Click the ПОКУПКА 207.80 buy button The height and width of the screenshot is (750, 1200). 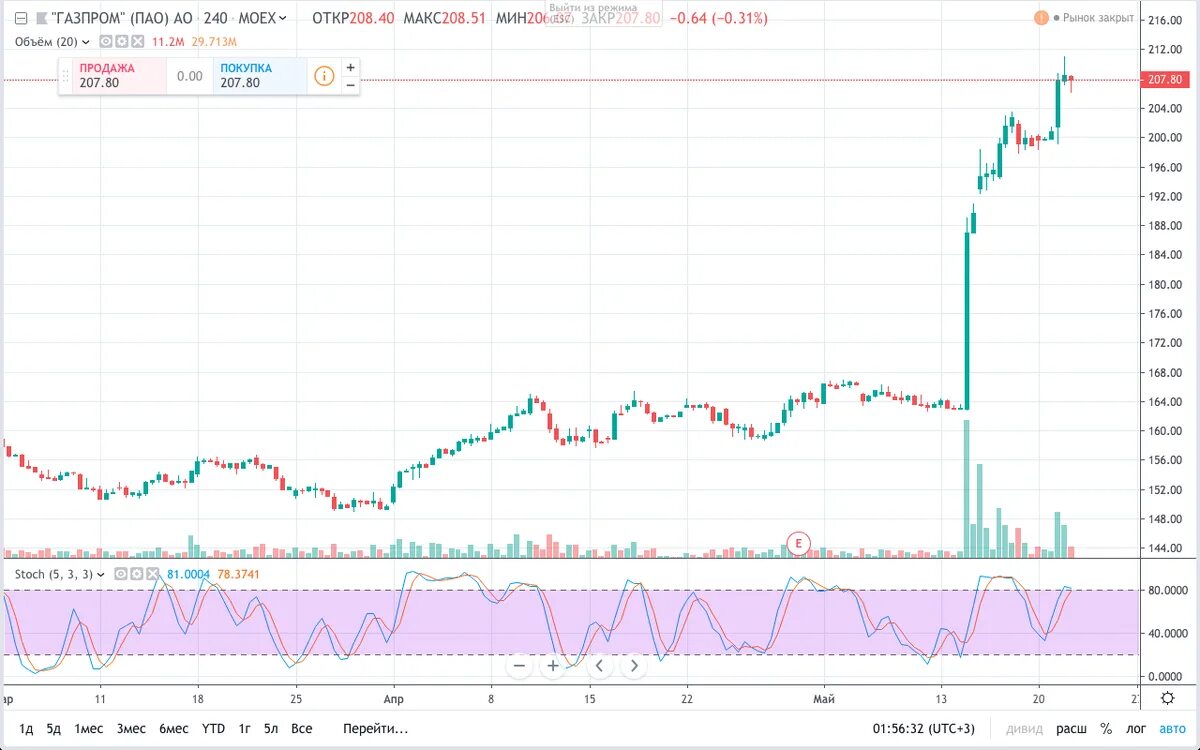[x=260, y=75]
